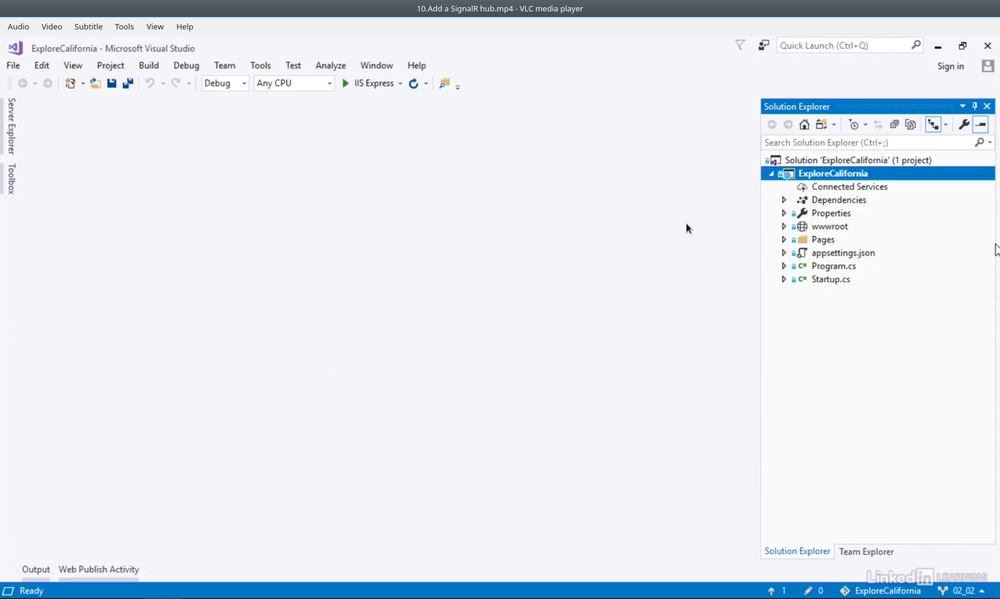Screen dimensions: 1000x599
Task: Click the Sign in link
Action: 950,66
